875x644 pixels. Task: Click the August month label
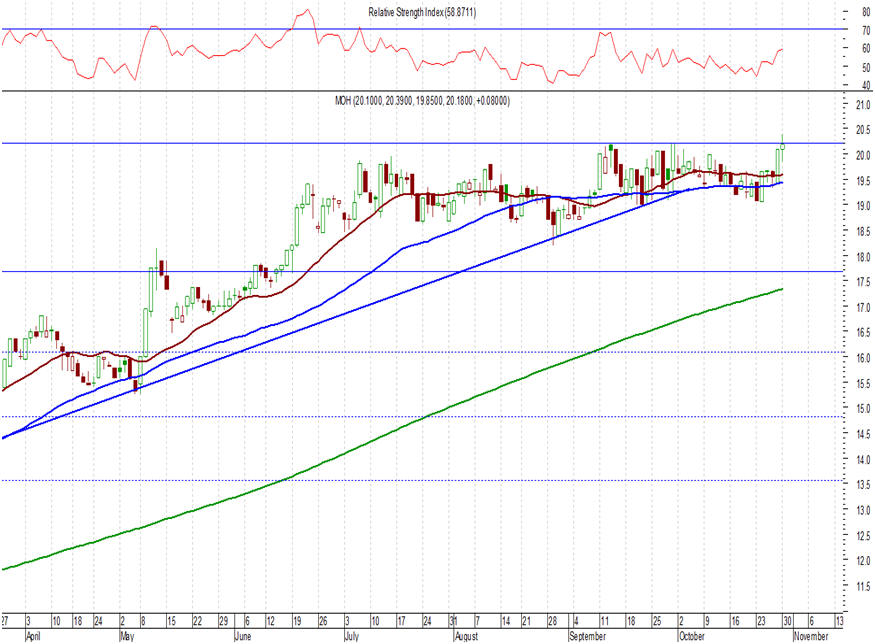click(467, 636)
